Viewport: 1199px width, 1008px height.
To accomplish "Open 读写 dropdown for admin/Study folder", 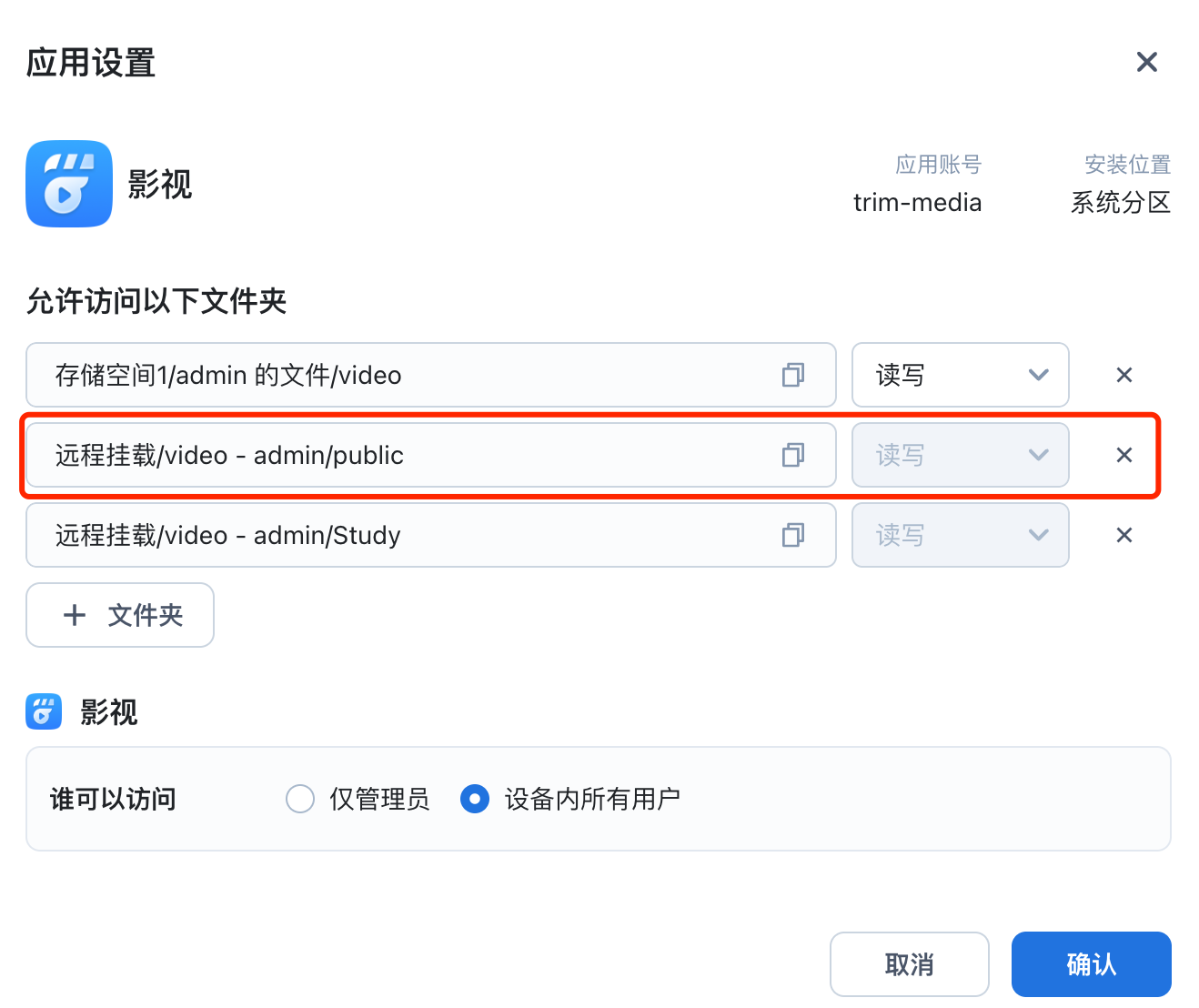I will (960, 535).
